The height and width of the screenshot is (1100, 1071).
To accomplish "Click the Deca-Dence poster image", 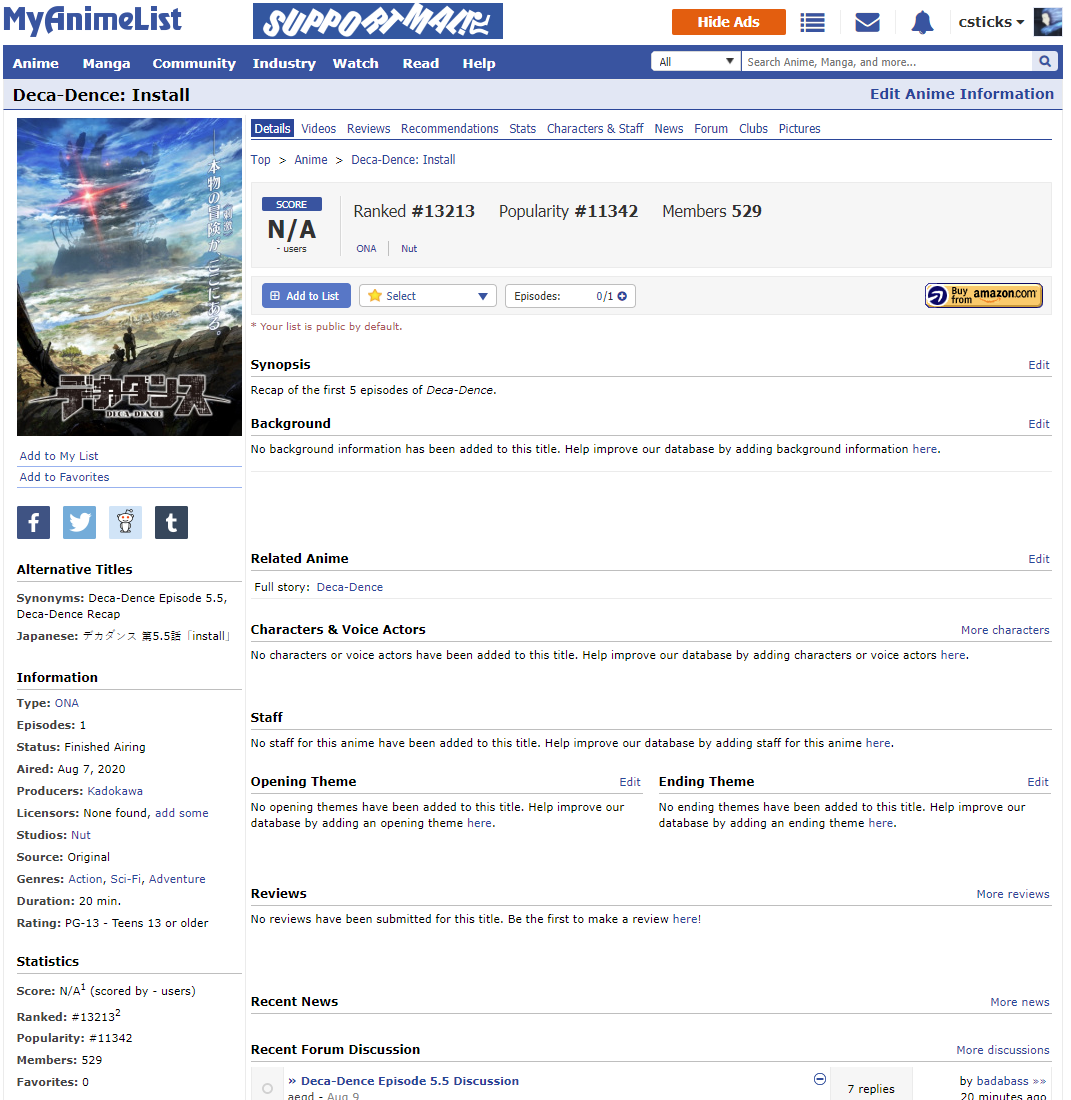I will (x=129, y=276).
